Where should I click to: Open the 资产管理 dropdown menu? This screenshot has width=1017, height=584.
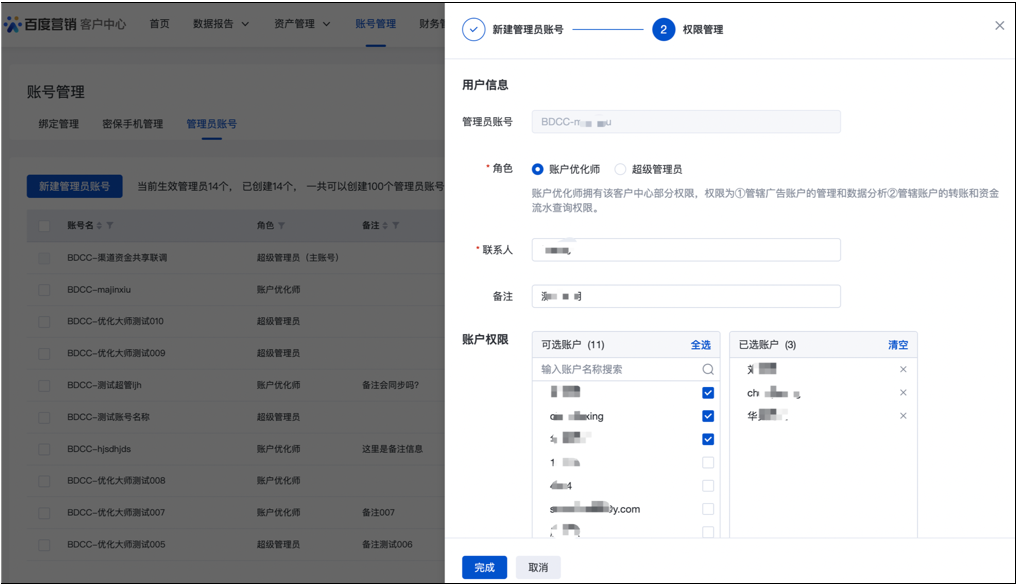[x=302, y=24]
